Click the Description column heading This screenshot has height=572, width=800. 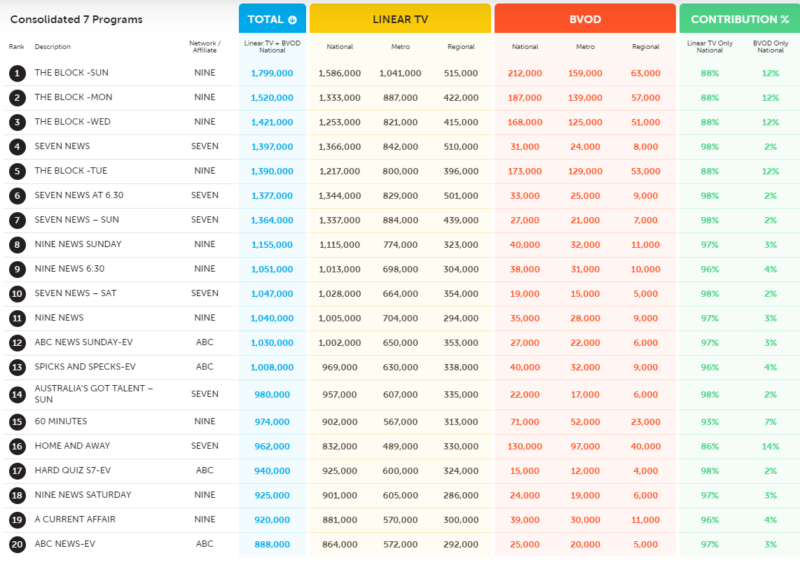tap(52, 47)
